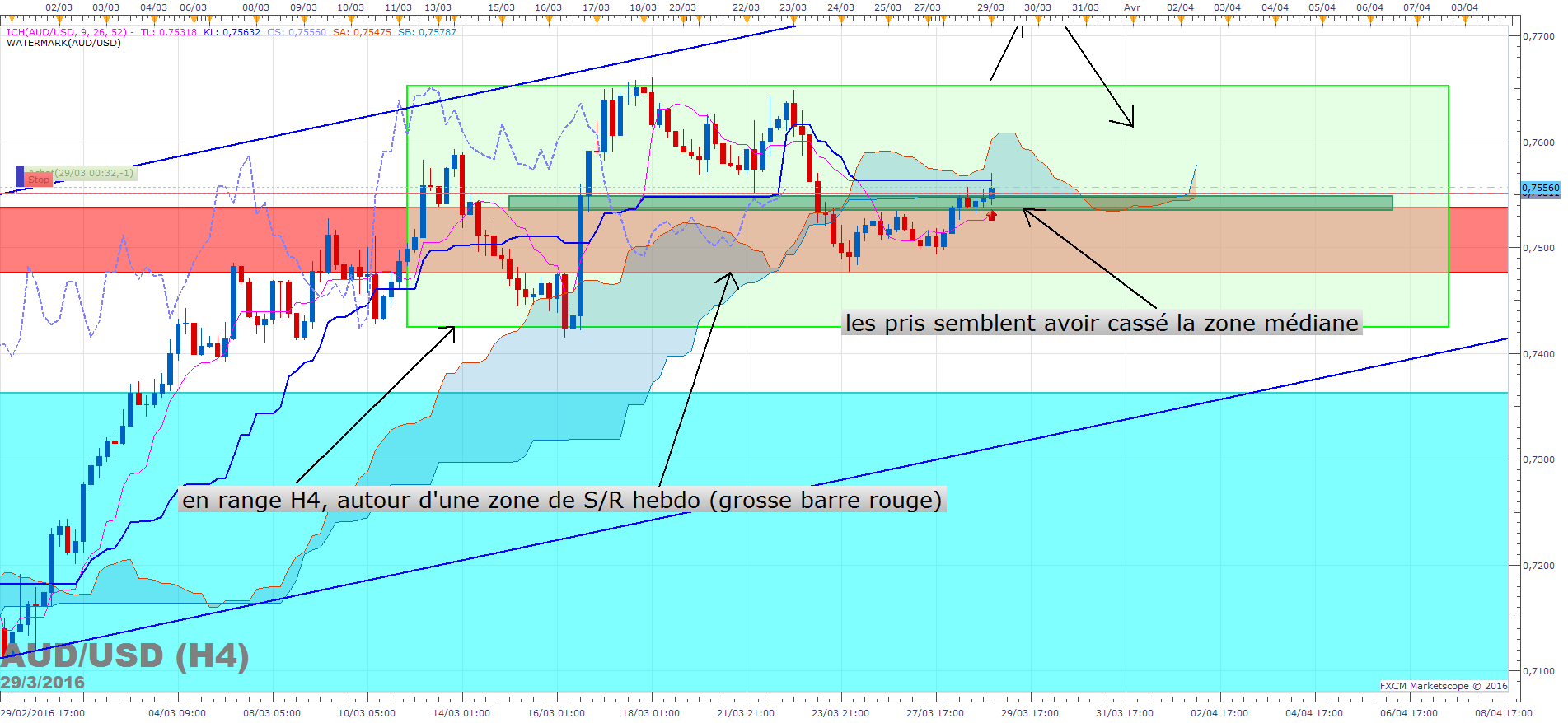
Task: Click the current price tag on the price axis
Action: coord(1541,189)
